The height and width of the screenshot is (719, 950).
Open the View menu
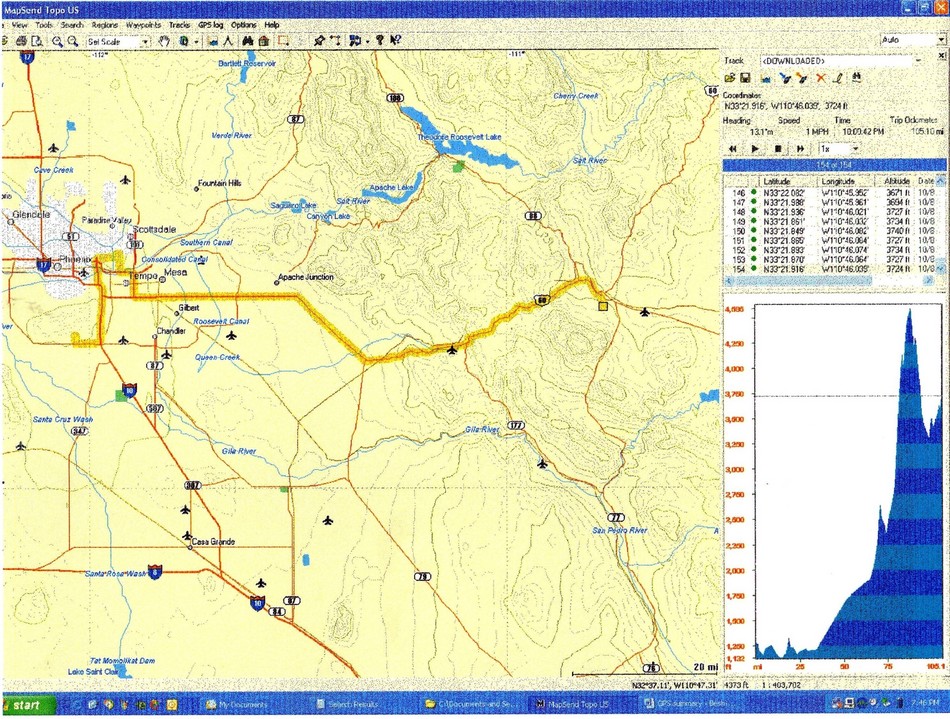point(19,25)
